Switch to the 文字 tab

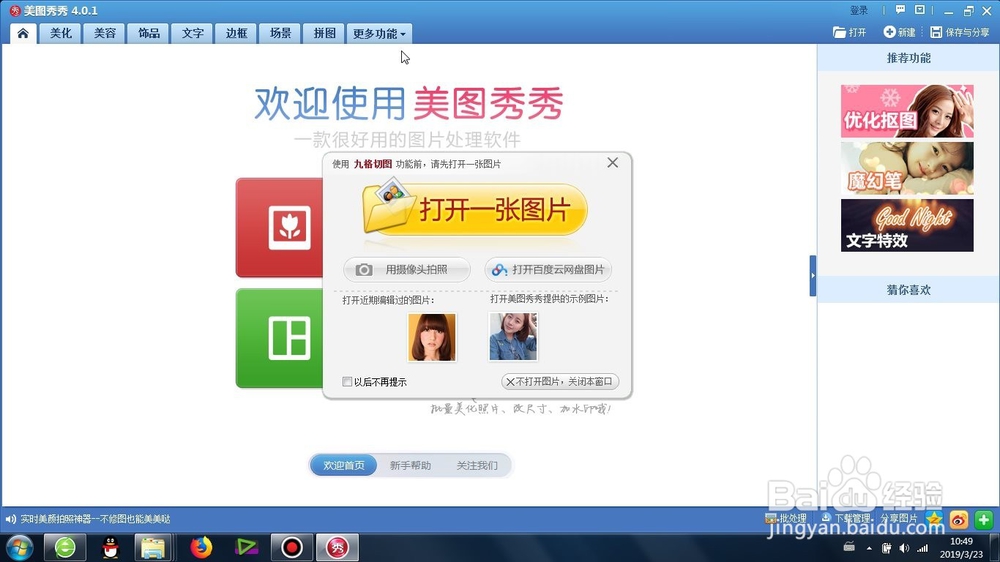point(193,33)
